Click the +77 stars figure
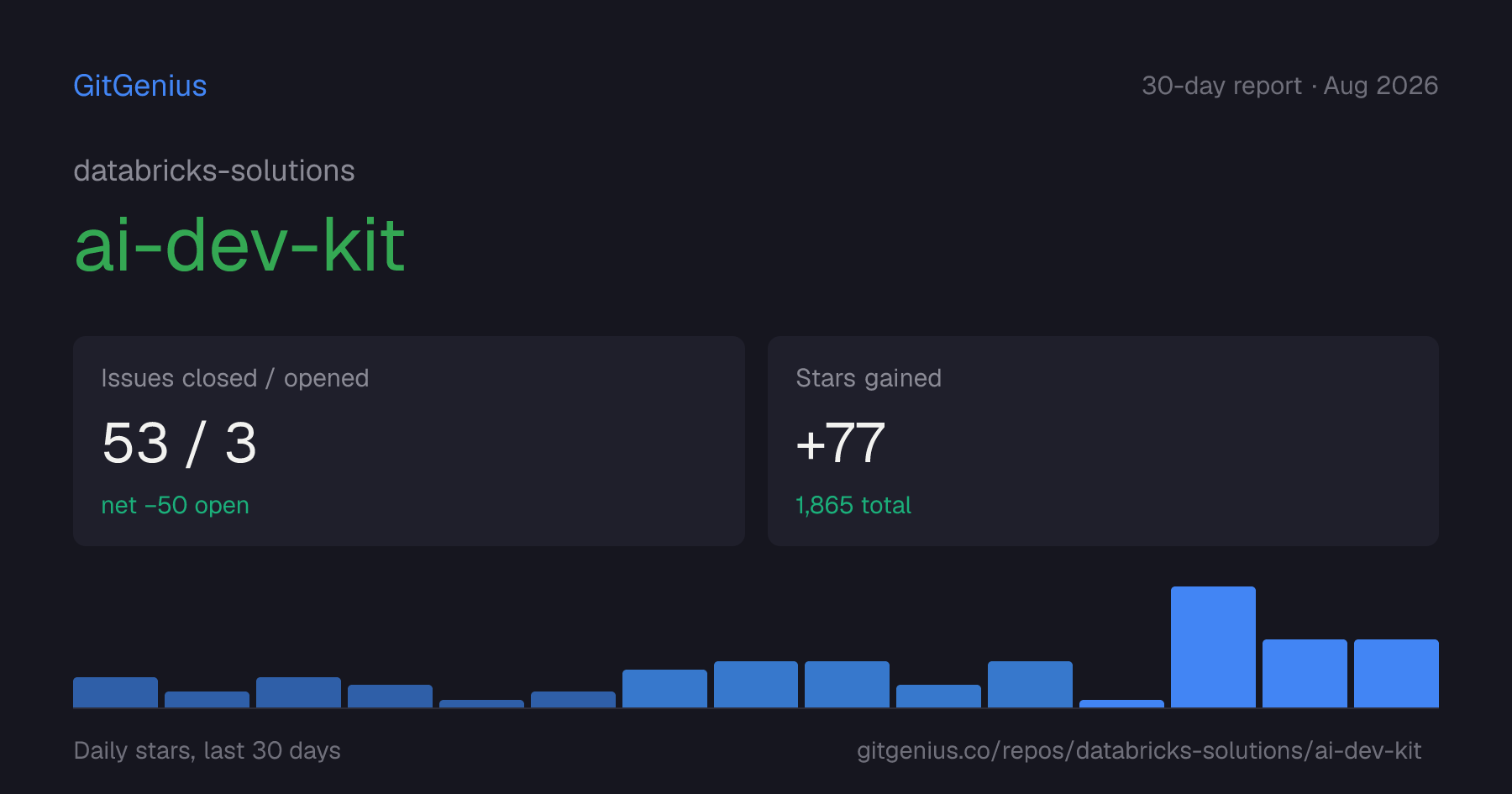Viewport: 1512px width, 794px height. pyautogui.click(x=840, y=443)
